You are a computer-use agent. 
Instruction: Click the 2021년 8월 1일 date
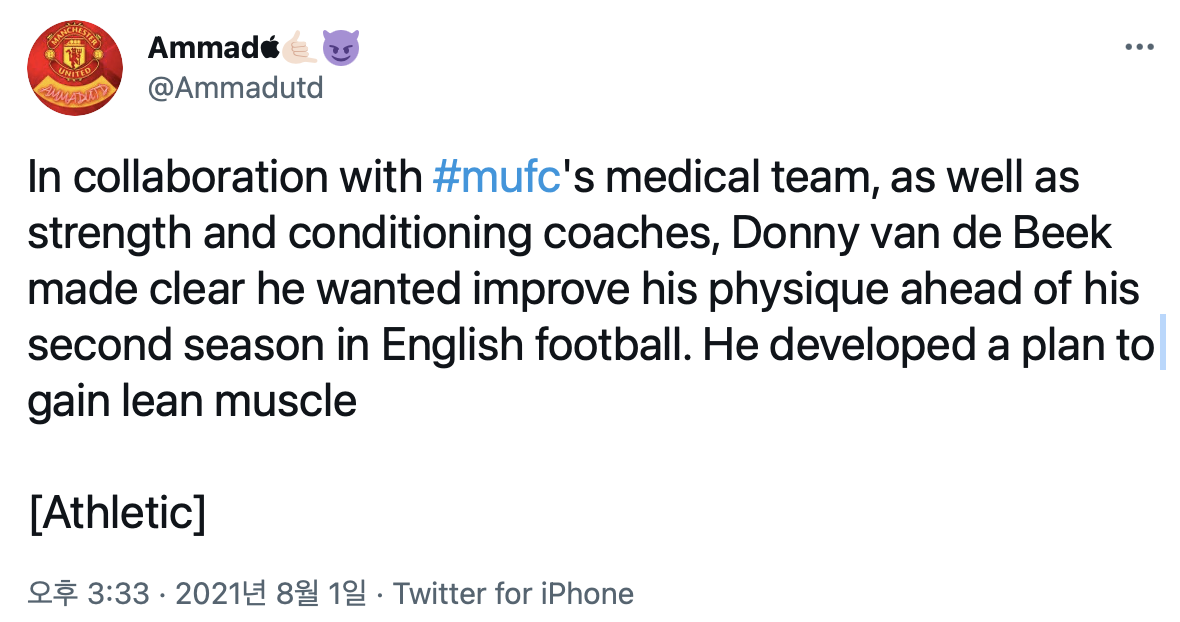(x=271, y=593)
